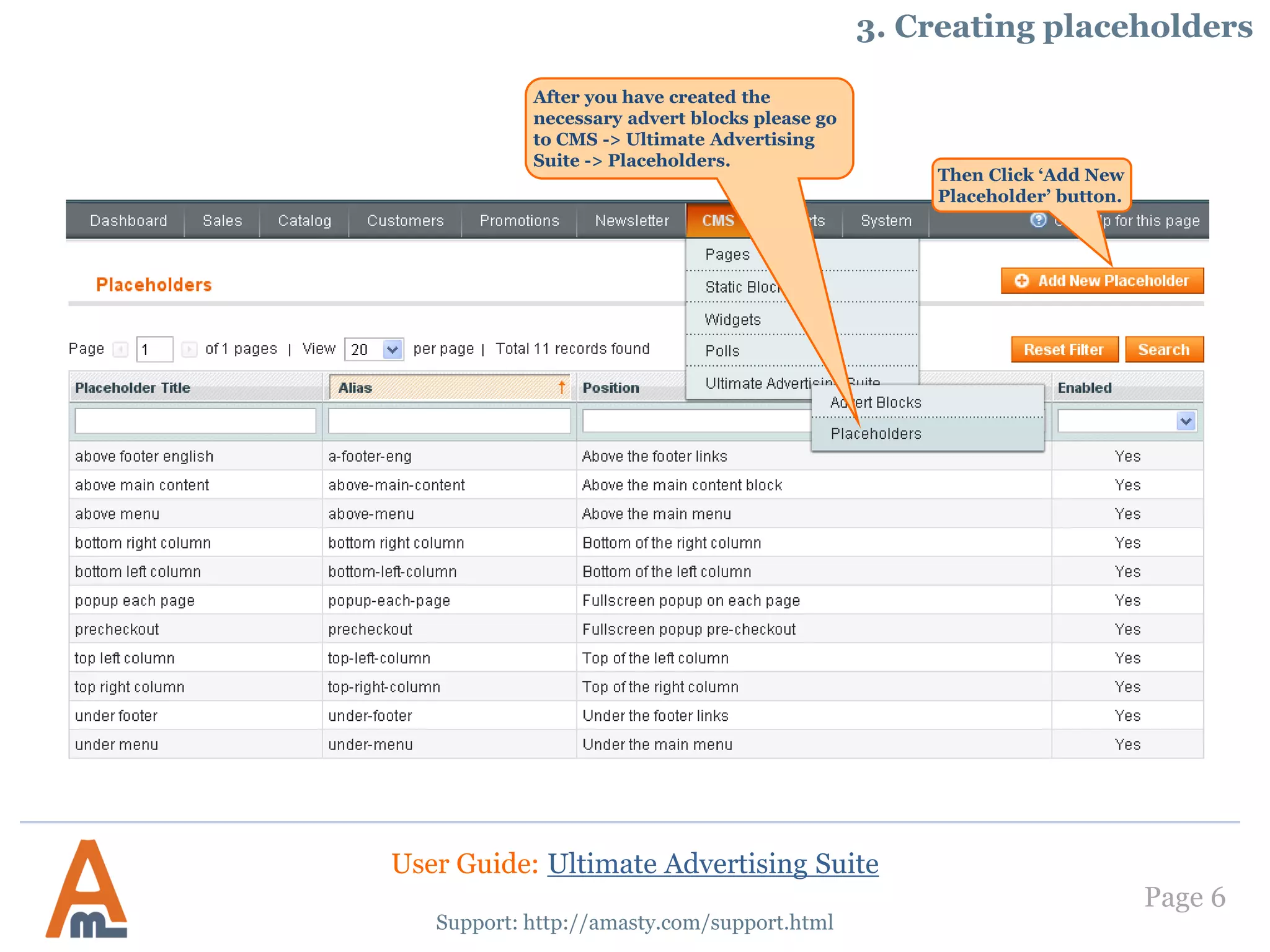
Task: Select Widgets in the CMS menu
Action: tap(802, 319)
